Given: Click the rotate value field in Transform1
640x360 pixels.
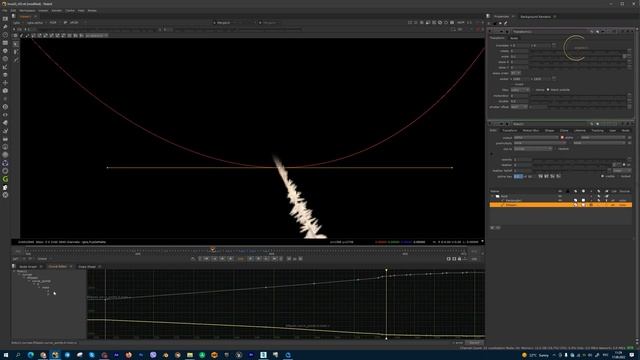Looking at the screenshot, I should [520, 51].
